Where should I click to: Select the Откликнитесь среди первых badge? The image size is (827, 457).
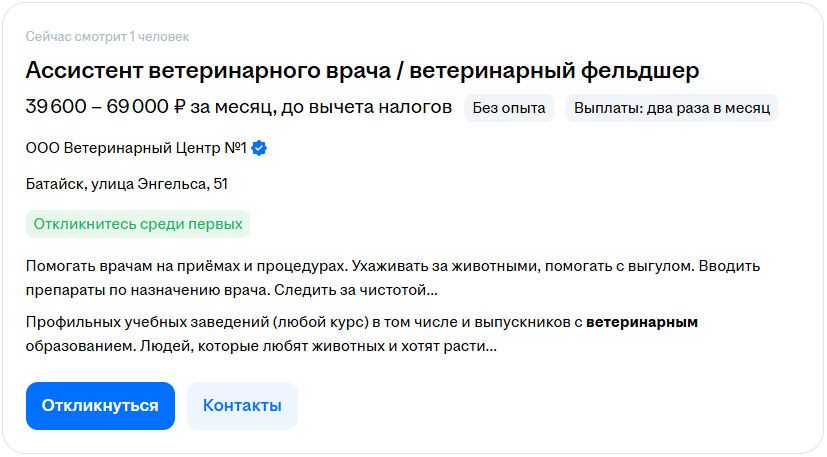[138, 224]
